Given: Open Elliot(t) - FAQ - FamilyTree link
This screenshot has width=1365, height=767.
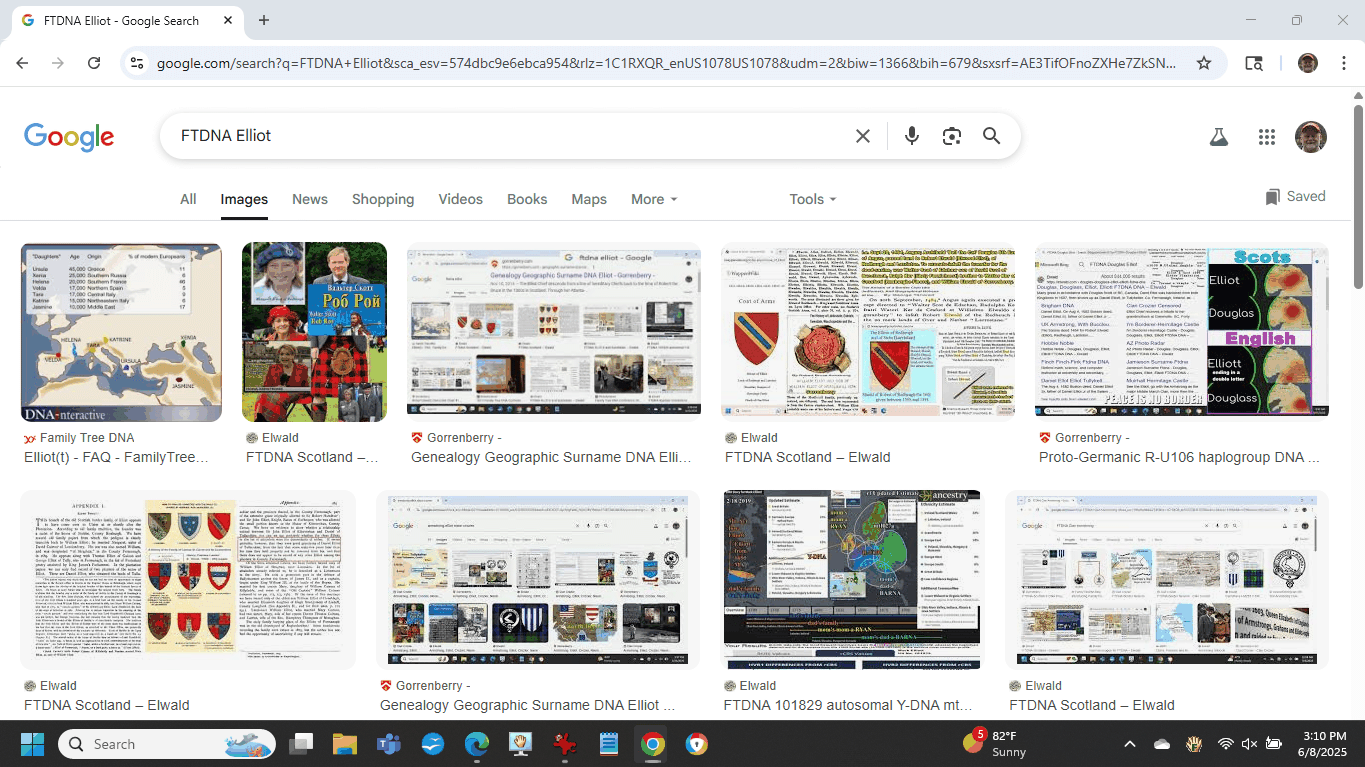Looking at the screenshot, I should [x=118, y=457].
